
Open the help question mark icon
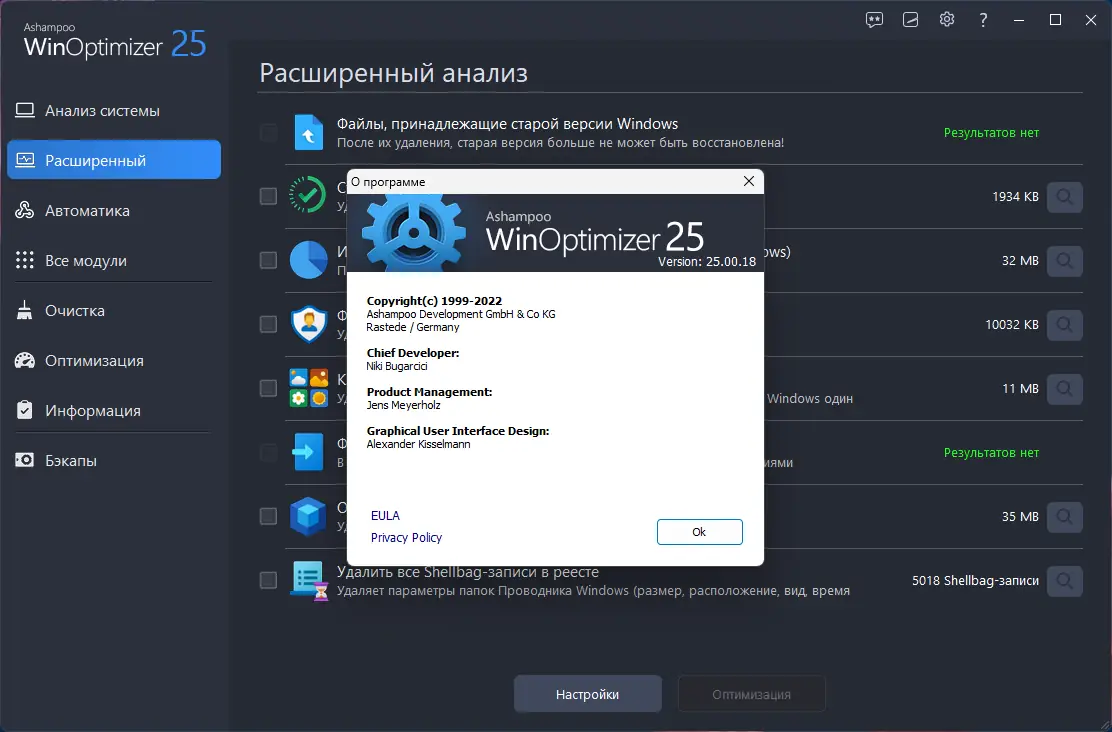(x=983, y=20)
